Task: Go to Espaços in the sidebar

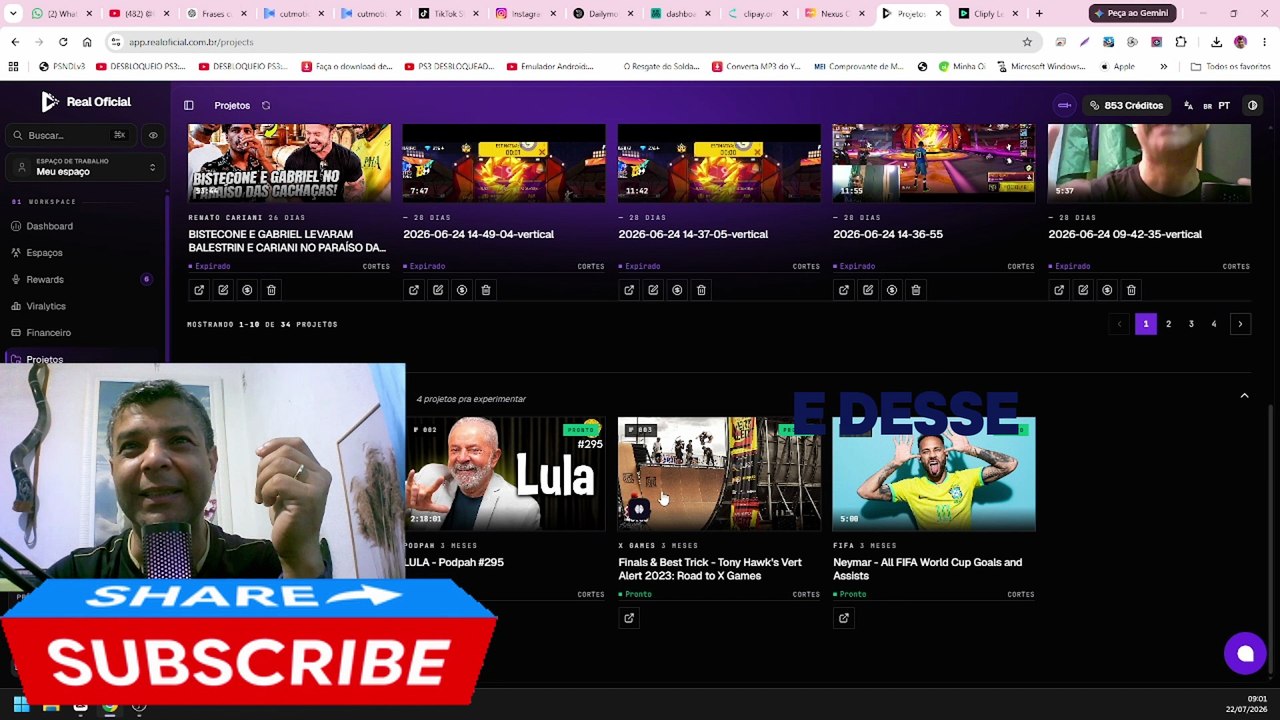Action: click(x=44, y=253)
